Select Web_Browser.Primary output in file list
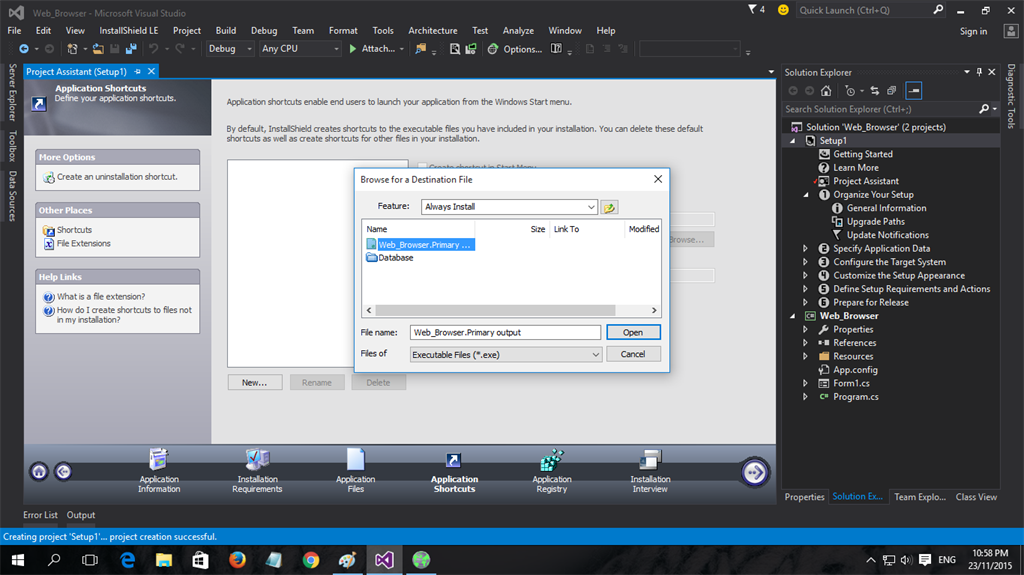Screen dimensions: 1024x575 (419, 244)
